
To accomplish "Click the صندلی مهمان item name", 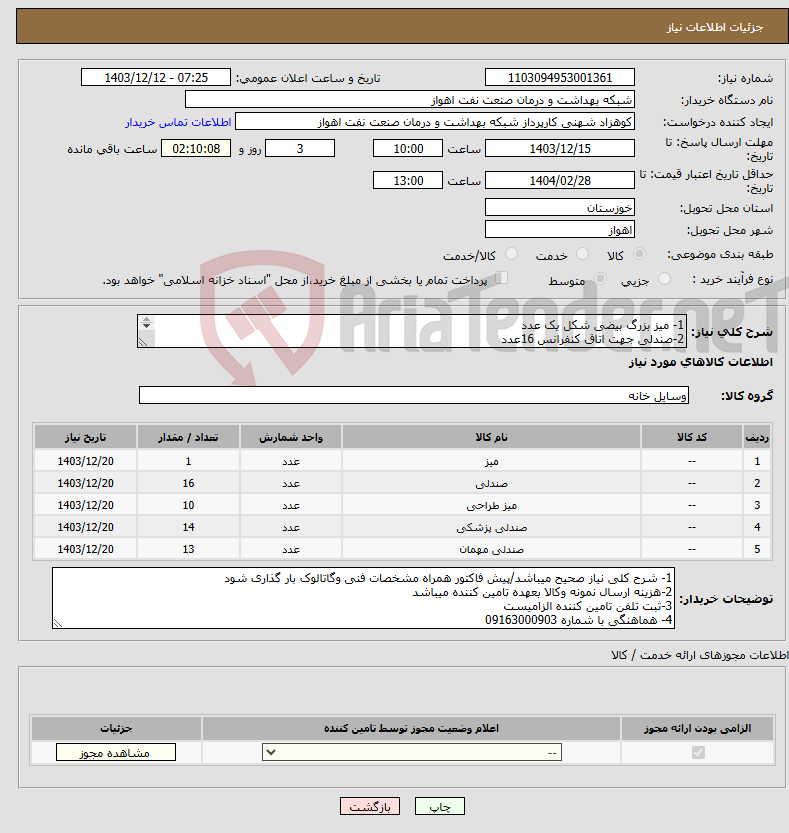I will pos(491,549).
